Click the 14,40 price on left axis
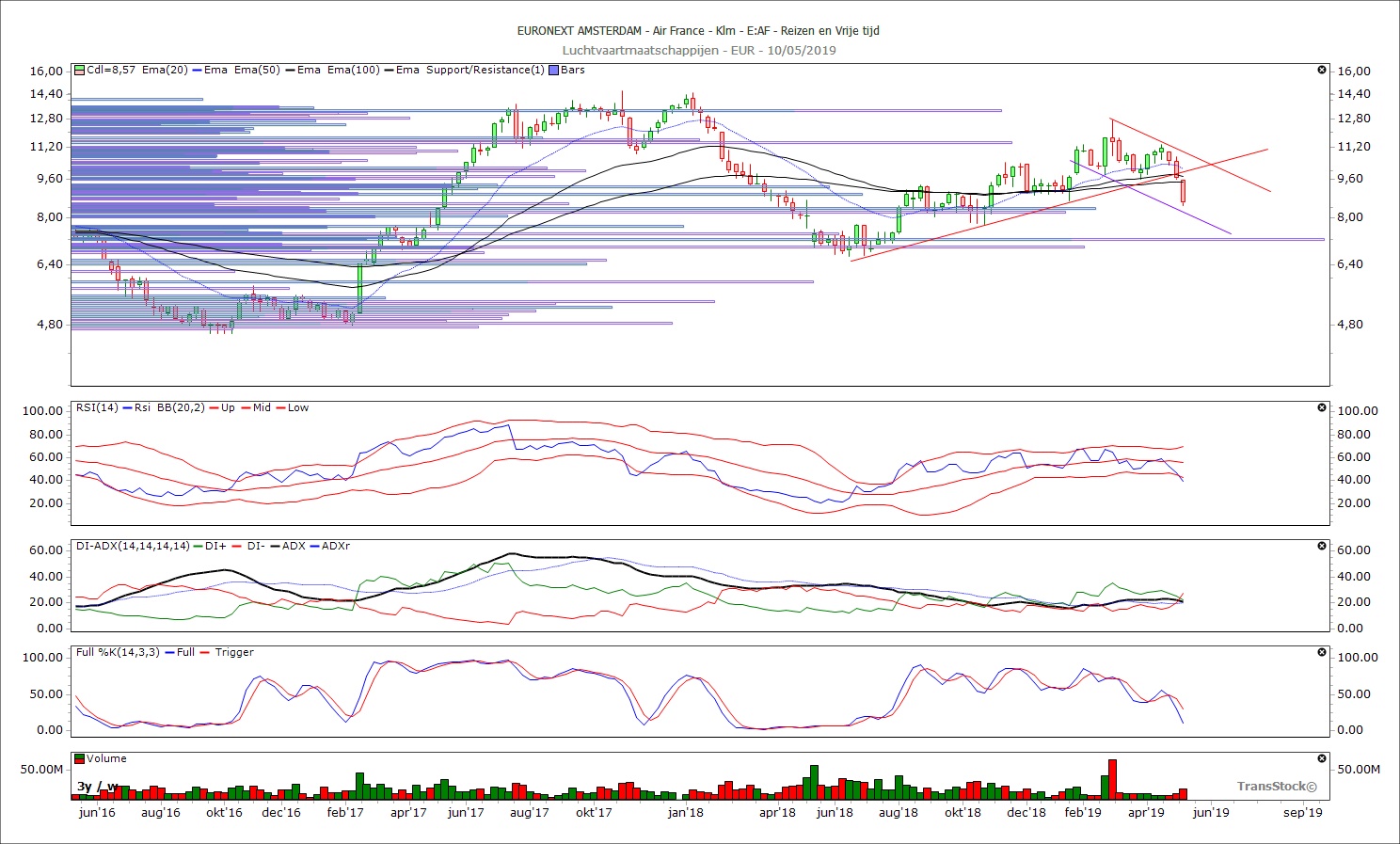This screenshot has width=1400, height=844. (47, 94)
